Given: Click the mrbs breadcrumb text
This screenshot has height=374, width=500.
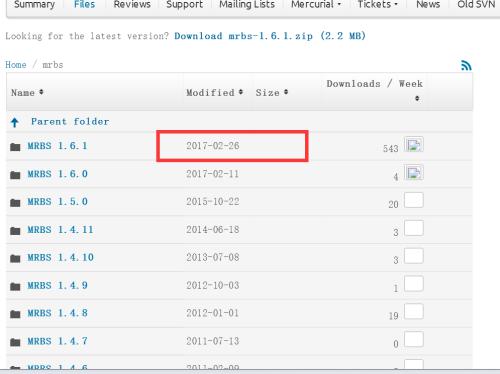Looking at the screenshot, I should pyautogui.click(x=53, y=65).
